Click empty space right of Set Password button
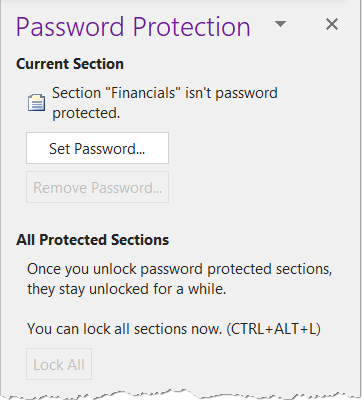The height and width of the screenshot is (400, 364). point(260,148)
